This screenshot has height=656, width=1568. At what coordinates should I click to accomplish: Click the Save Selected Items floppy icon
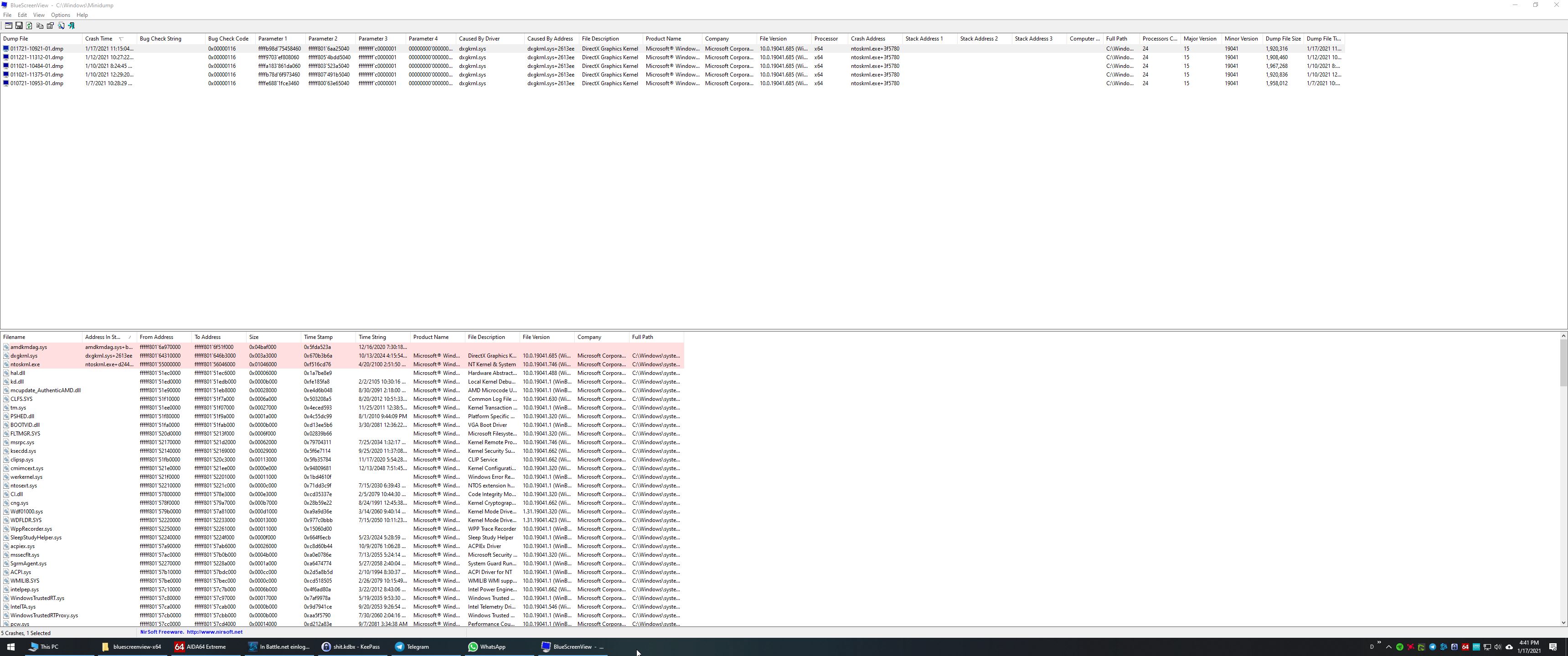[x=19, y=26]
